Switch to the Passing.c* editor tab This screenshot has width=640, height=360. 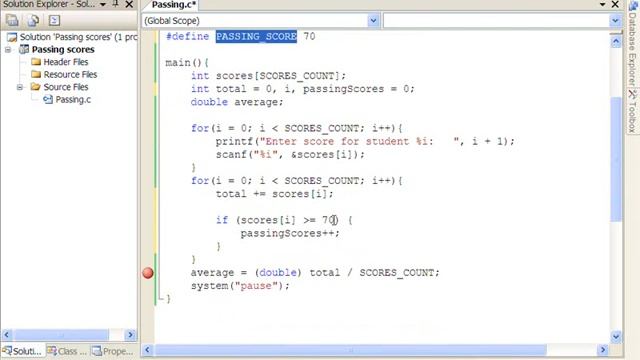[x=173, y=4]
